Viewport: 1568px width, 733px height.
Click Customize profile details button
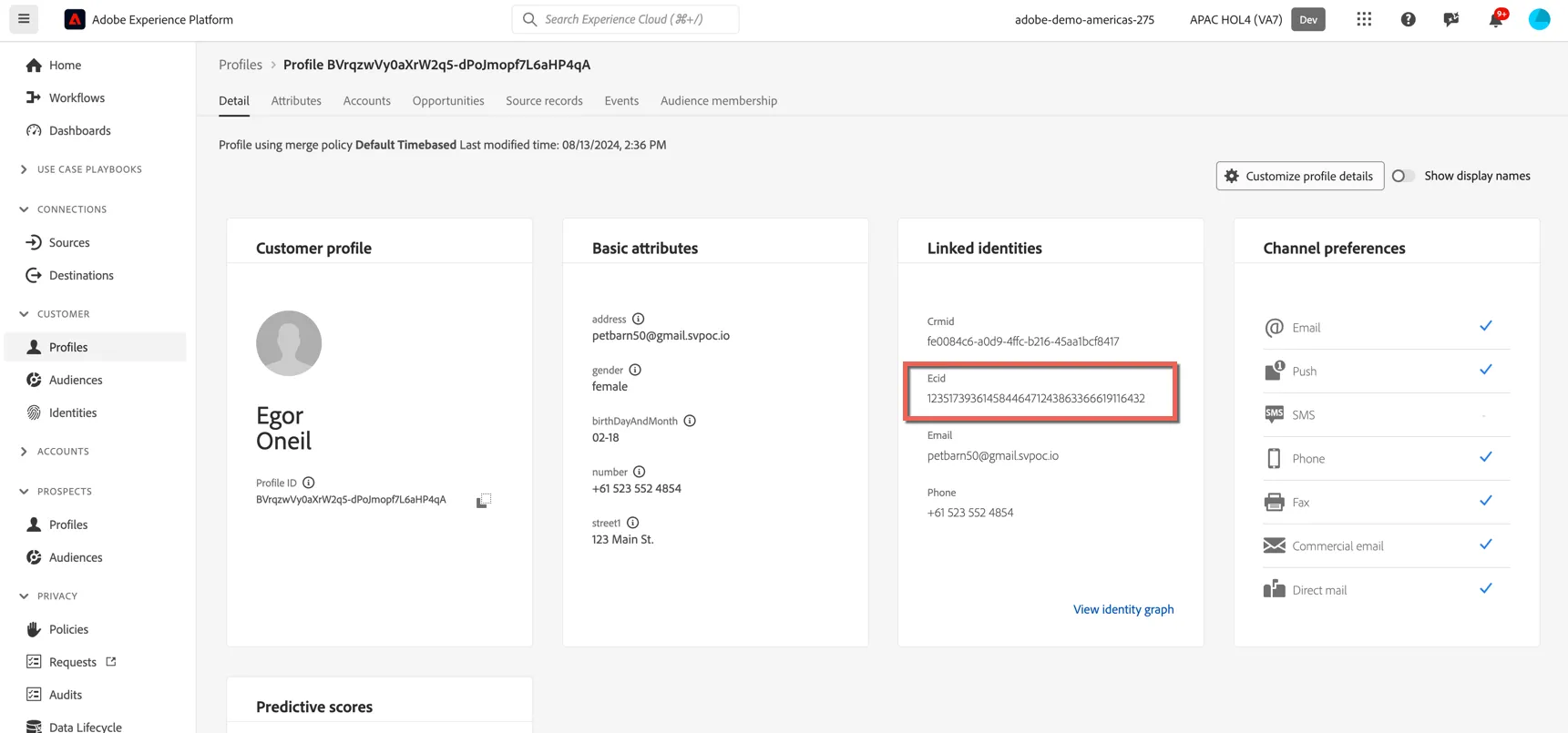1300,176
